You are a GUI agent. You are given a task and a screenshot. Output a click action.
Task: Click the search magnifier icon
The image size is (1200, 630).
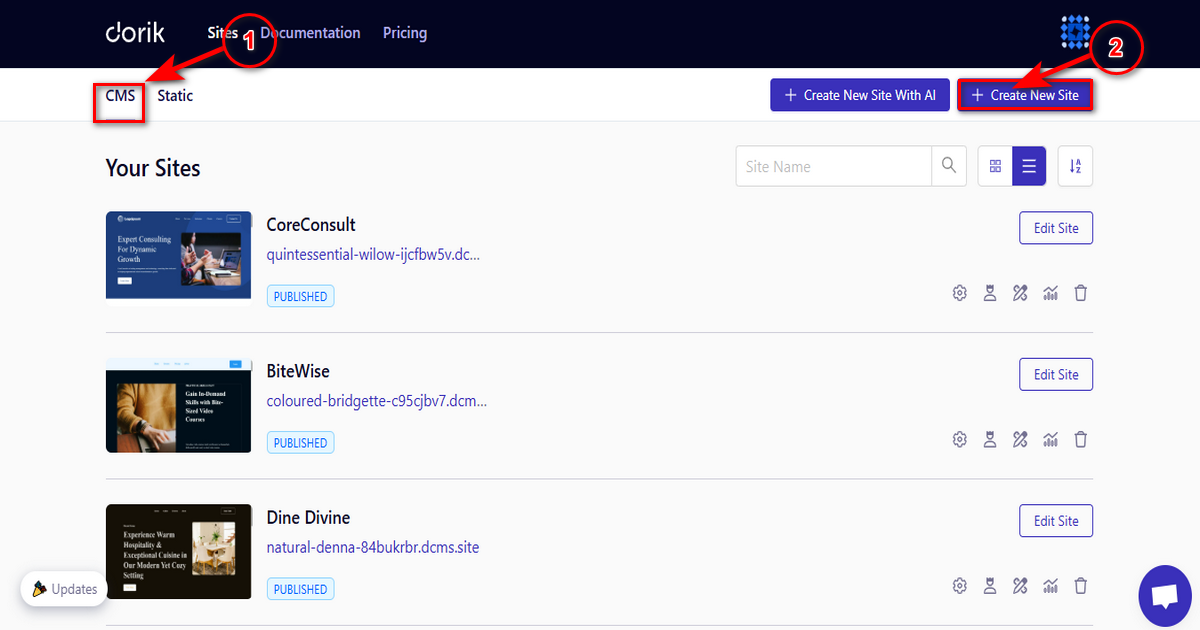point(949,166)
